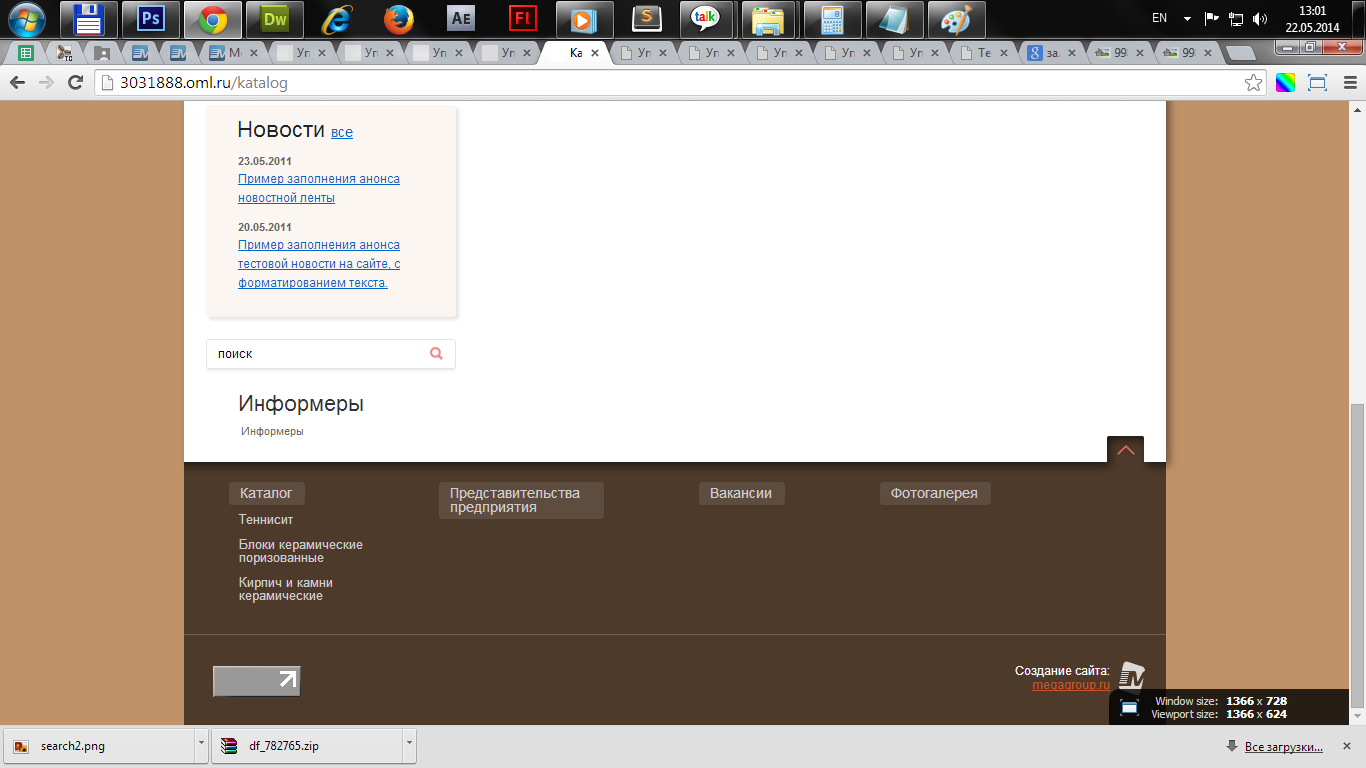Click the Информеры heading
Screen dimensions: 1366x768
(x=301, y=404)
